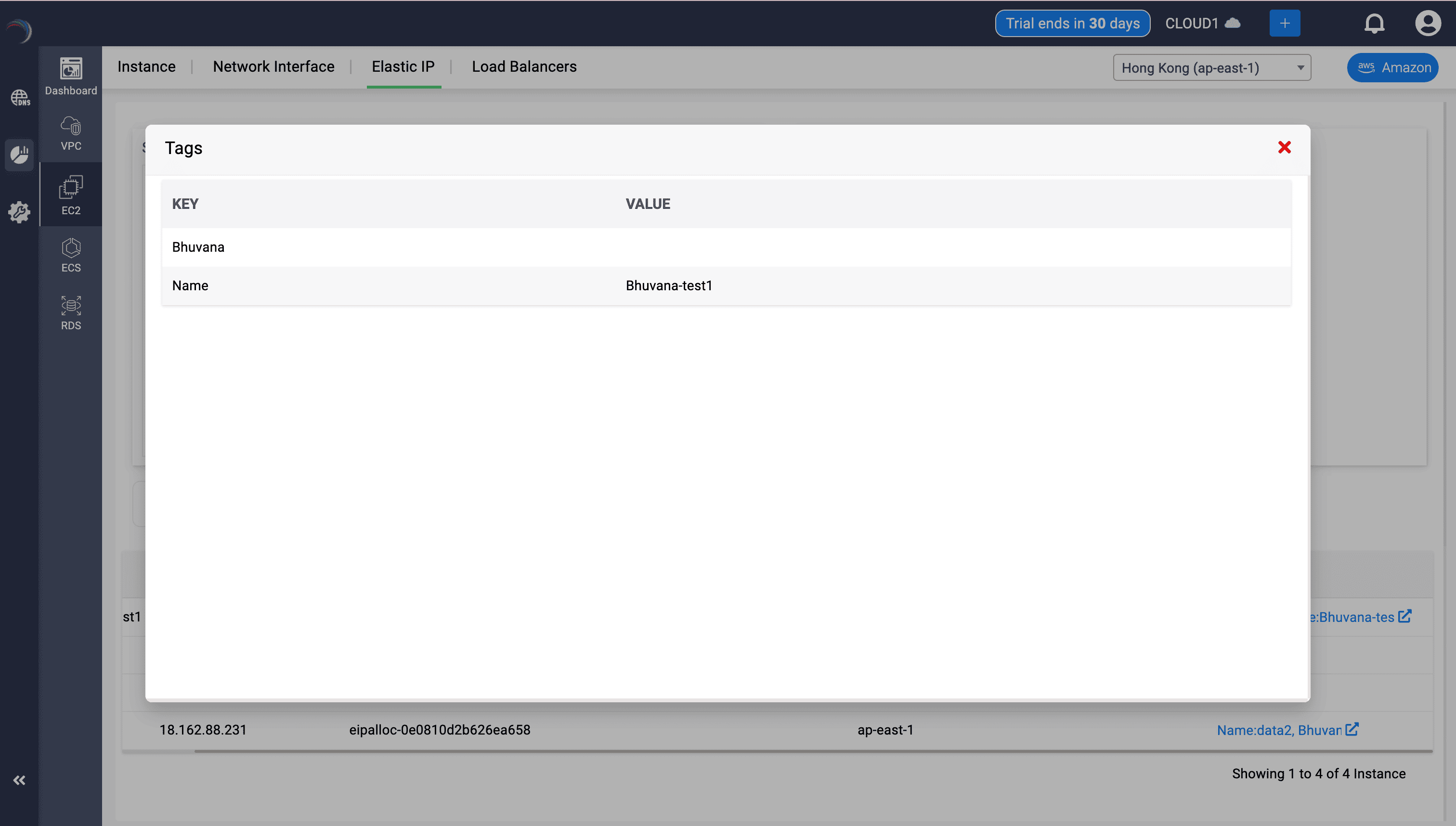The height and width of the screenshot is (826, 1456).
Task: Click the blue plus add button
Action: click(1284, 23)
